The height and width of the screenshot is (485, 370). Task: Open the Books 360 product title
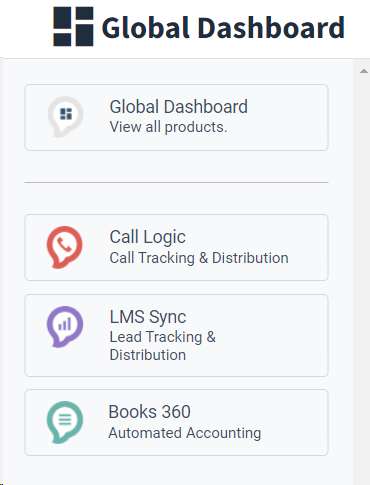coord(149,412)
